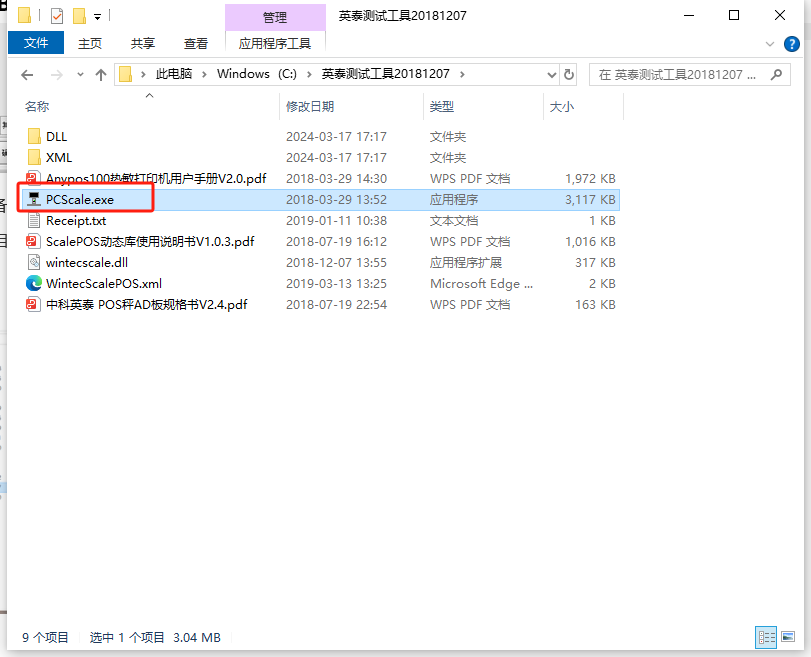This screenshot has height=657, width=811.
Task: Select the wintecscale.dll file icon
Action: click(34, 262)
